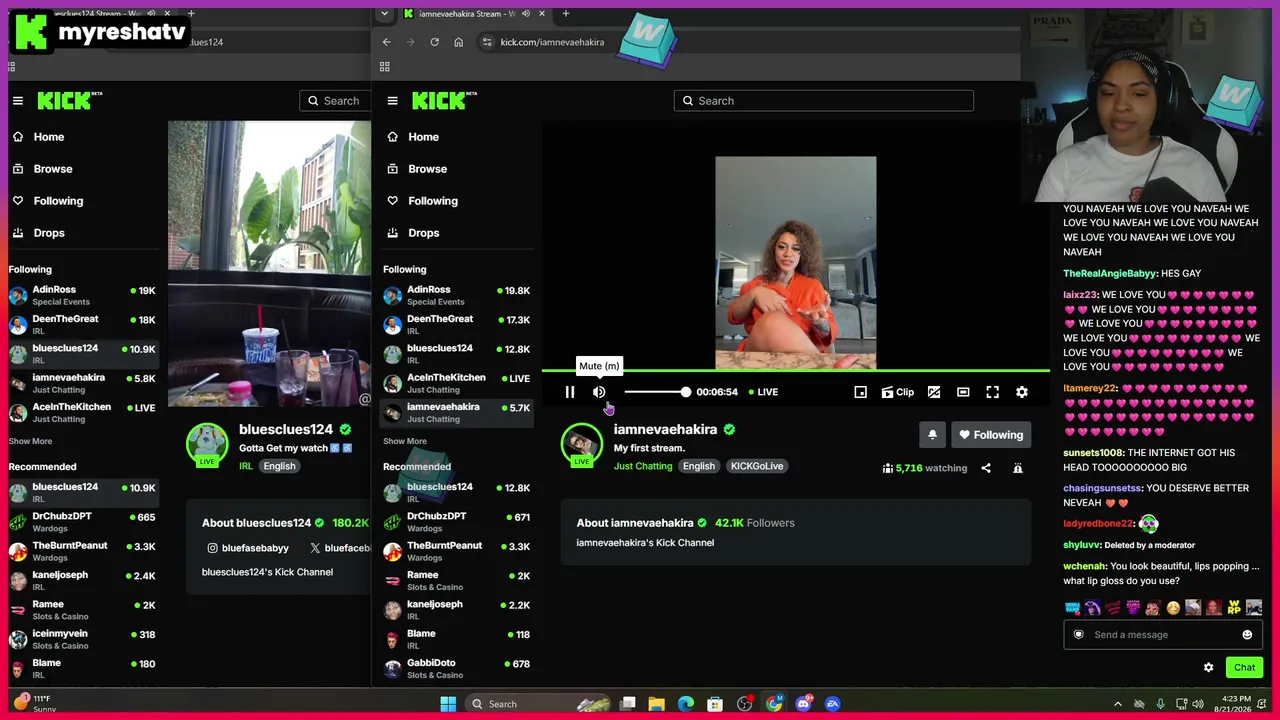Open the emoji picker in chat input
Viewport: 1280px width, 720px height.
point(1247,635)
